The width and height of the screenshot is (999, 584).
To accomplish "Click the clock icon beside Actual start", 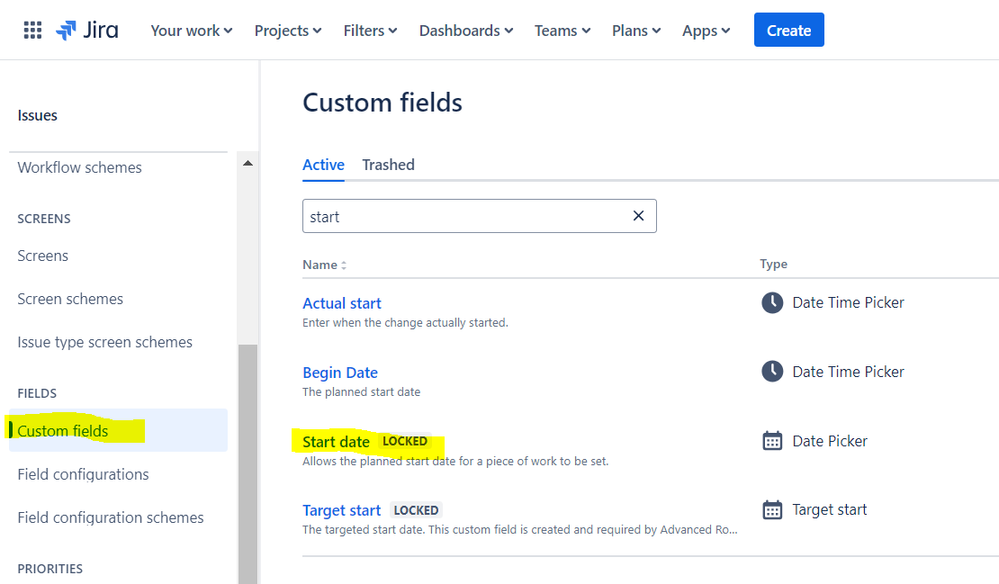I will [x=772, y=303].
